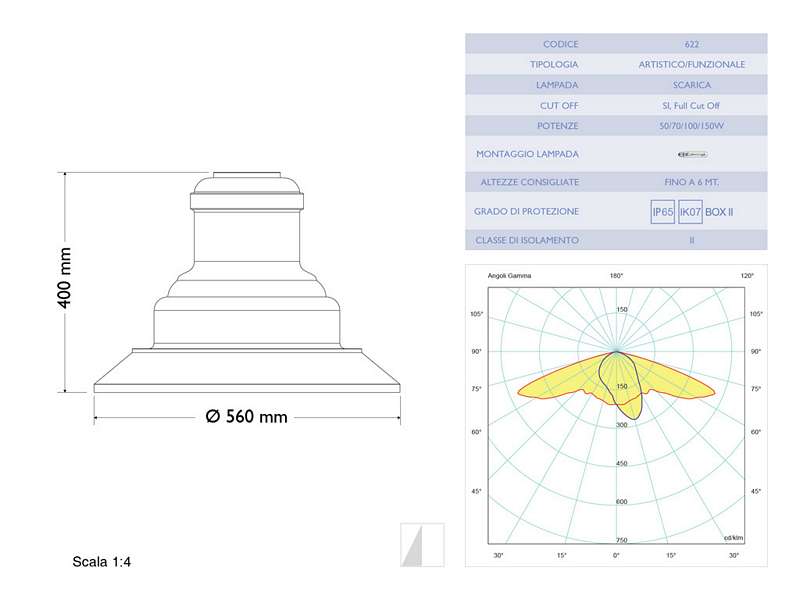Select the IP65 protection badge
Image resolution: width=800 pixels, height=600 pixels.
[x=662, y=211]
